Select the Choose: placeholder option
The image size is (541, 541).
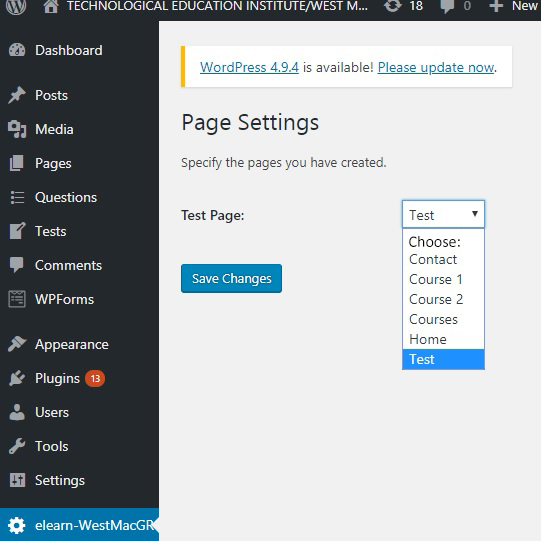click(443, 242)
